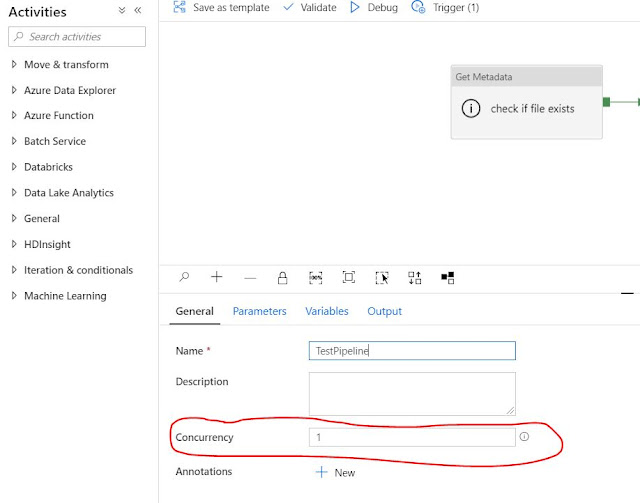Click the Azure Data Explorer label
640x503 pixels.
pyautogui.click(x=70, y=90)
